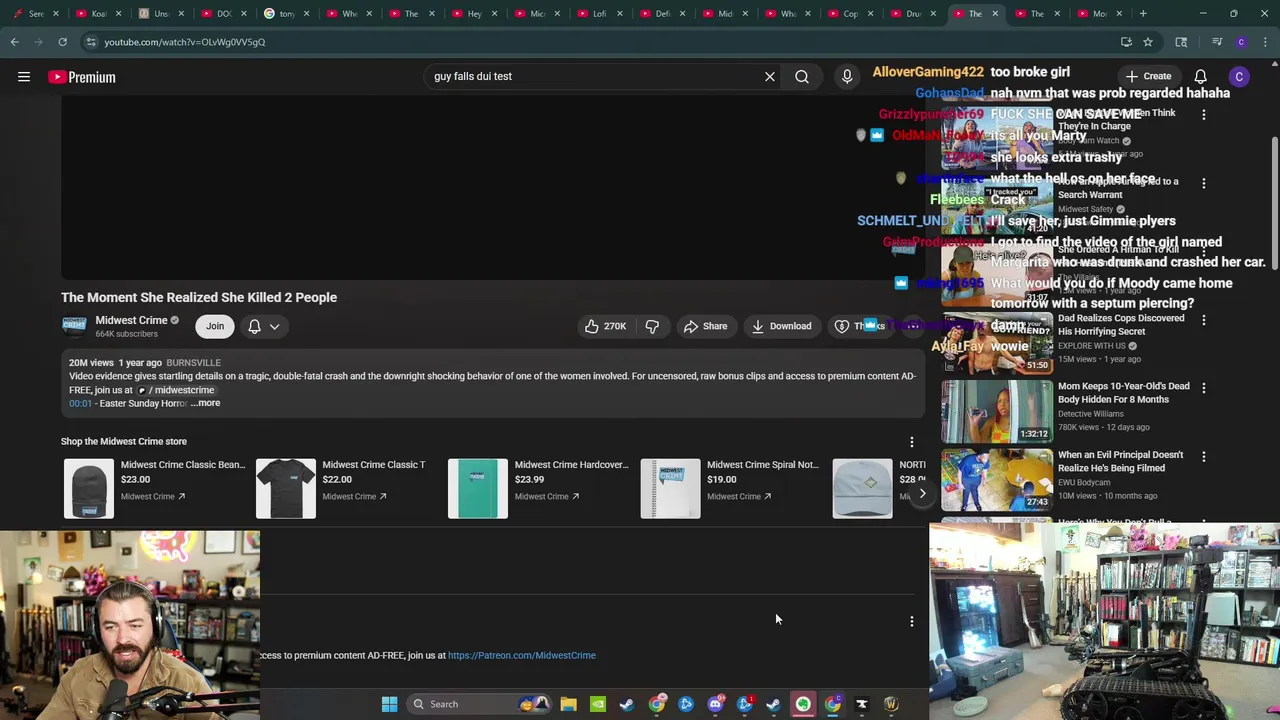
Task: Go back using Chrome's back arrow
Action: (x=14, y=42)
